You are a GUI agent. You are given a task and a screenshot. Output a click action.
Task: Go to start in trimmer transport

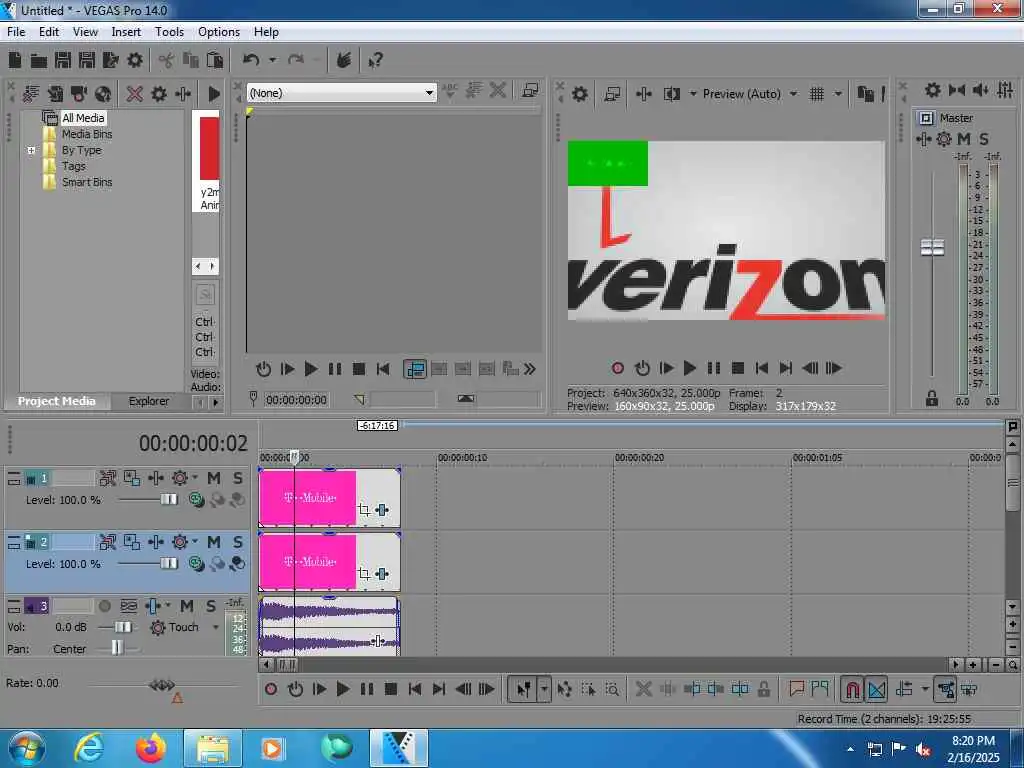(383, 369)
